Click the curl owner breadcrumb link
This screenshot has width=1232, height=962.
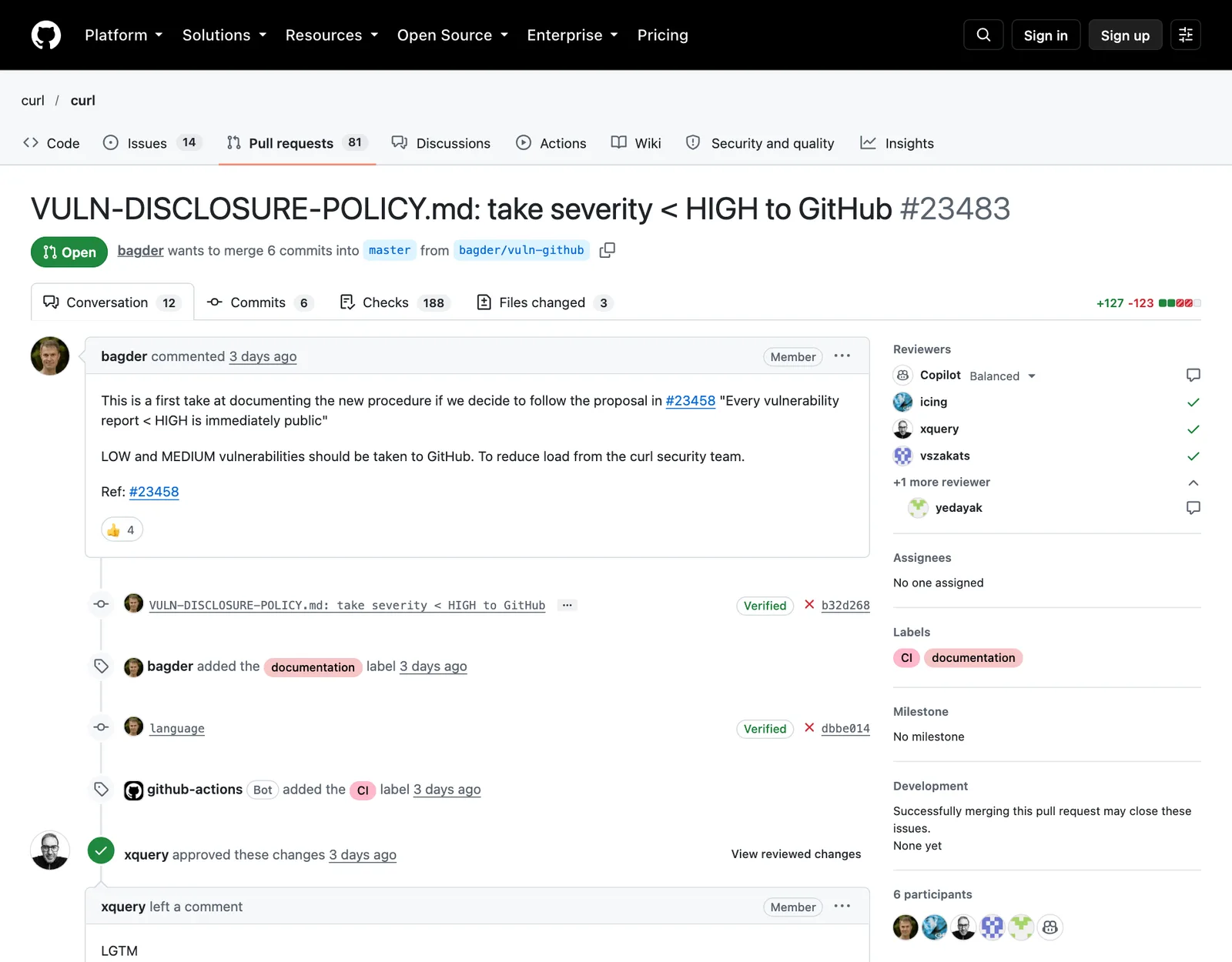33,101
